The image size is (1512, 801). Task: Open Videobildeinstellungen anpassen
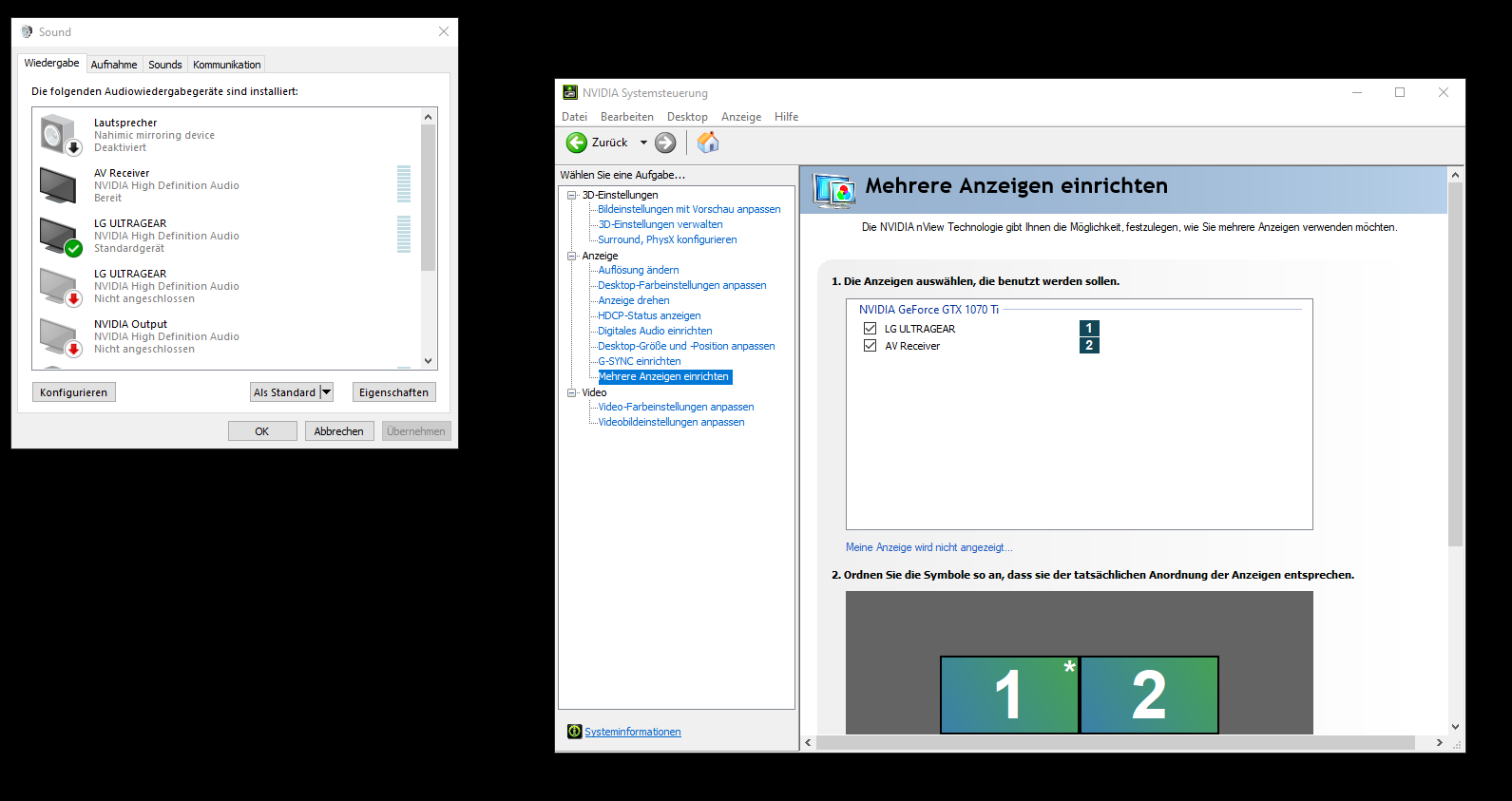pyautogui.click(x=671, y=422)
